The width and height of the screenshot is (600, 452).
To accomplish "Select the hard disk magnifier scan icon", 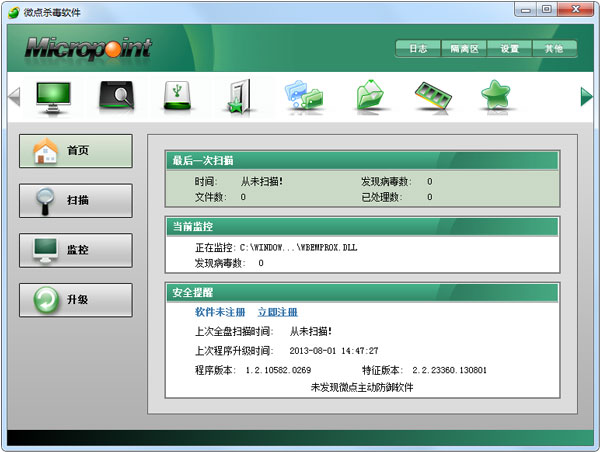I will [x=117, y=96].
